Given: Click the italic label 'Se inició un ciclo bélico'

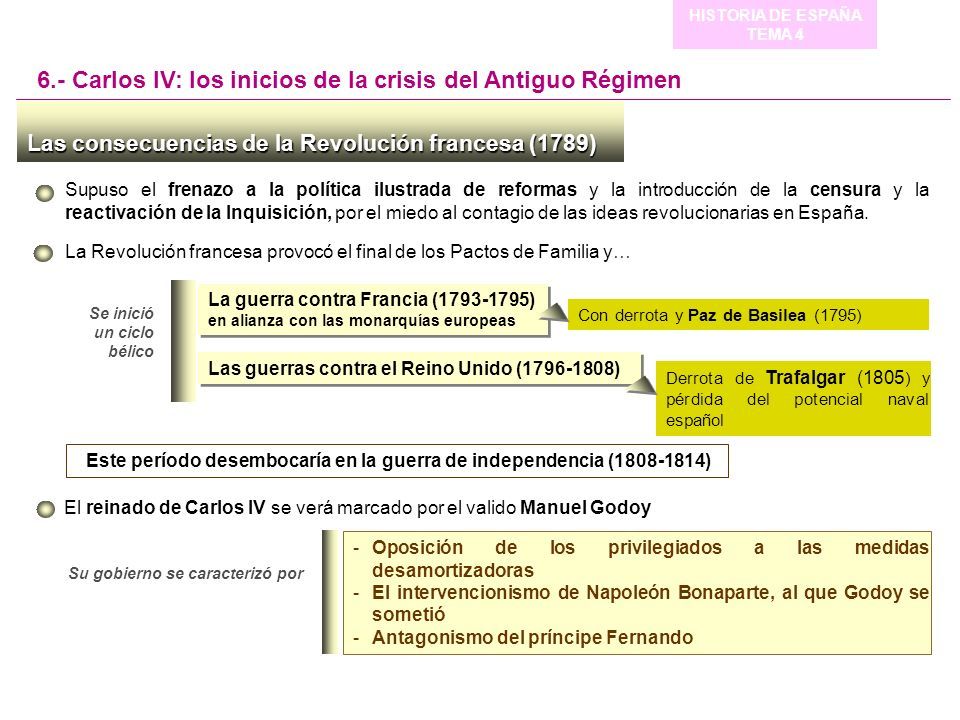Looking at the screenshot, I should tap(122, 332).
